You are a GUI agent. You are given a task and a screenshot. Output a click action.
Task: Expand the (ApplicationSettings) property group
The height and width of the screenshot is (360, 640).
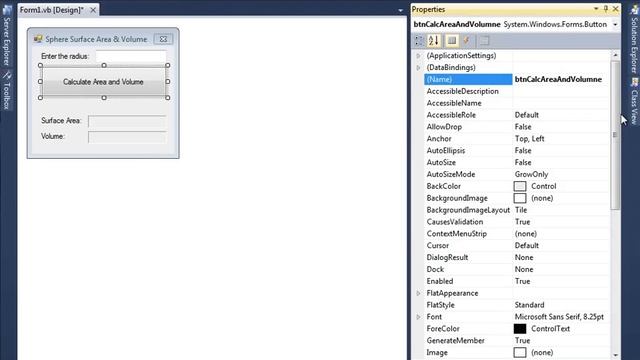(x=418, y=56)
